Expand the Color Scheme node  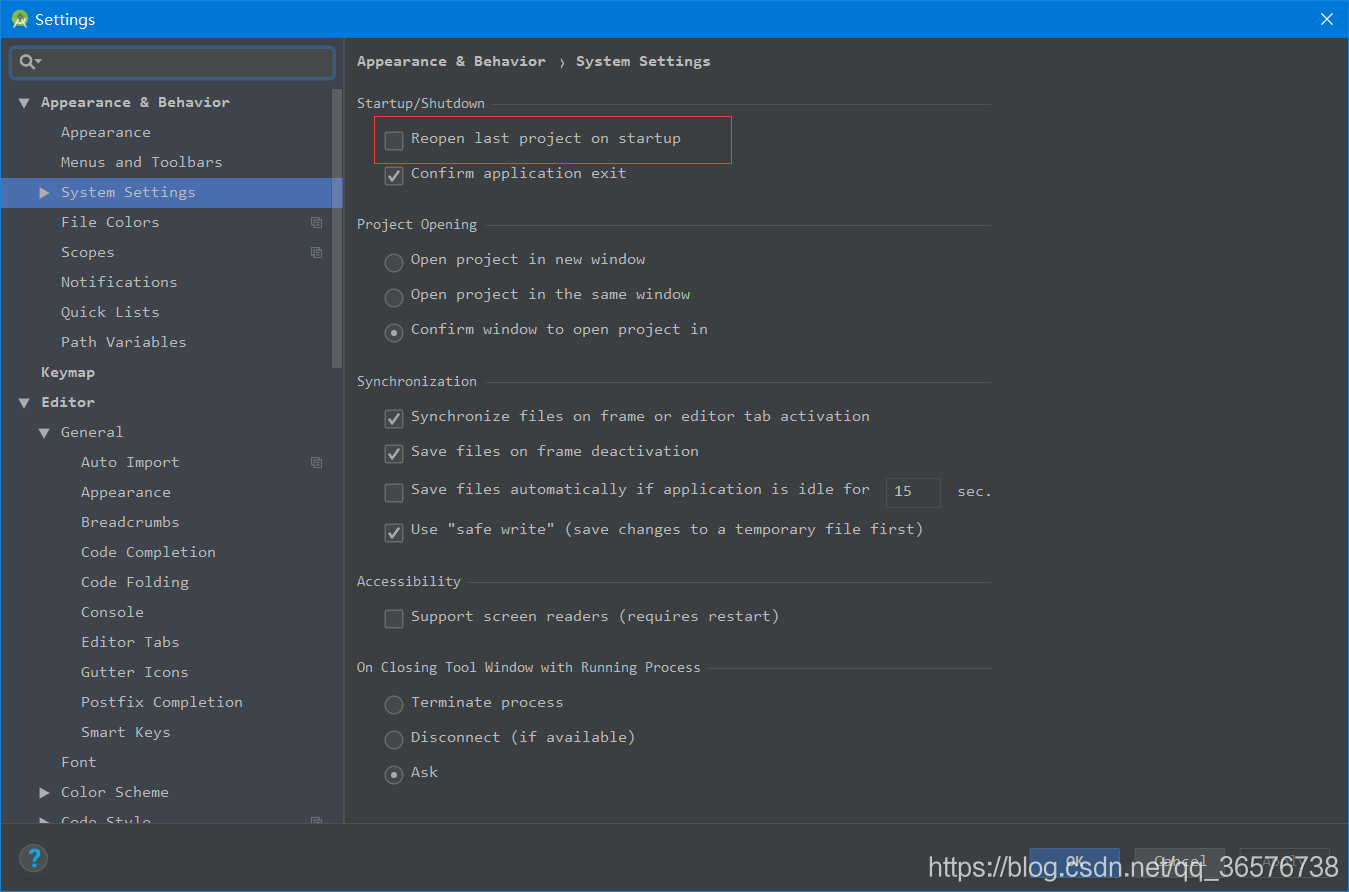[44, 792]
